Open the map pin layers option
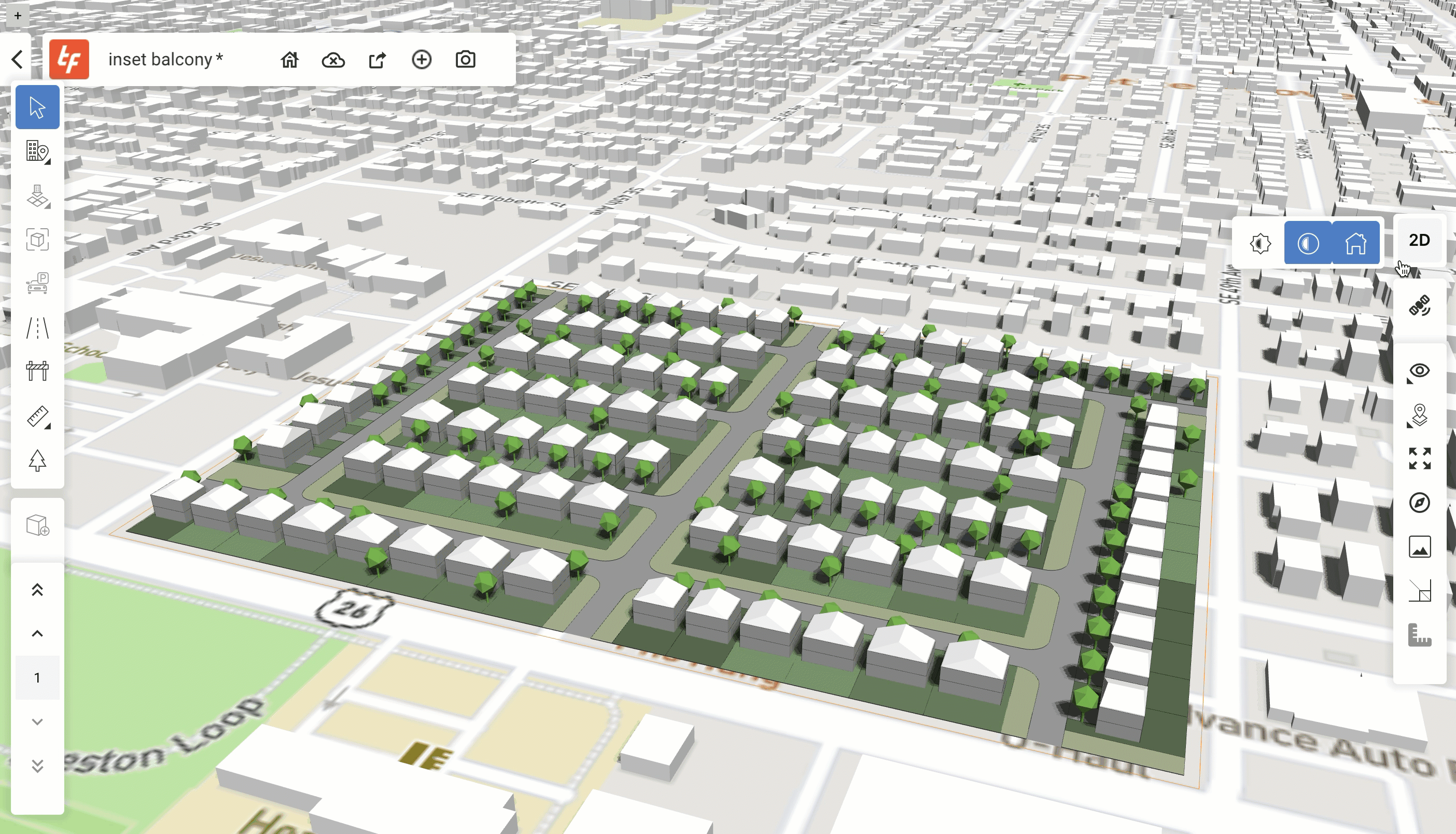Screen dimensions: 1456x834 (1419, 415)
